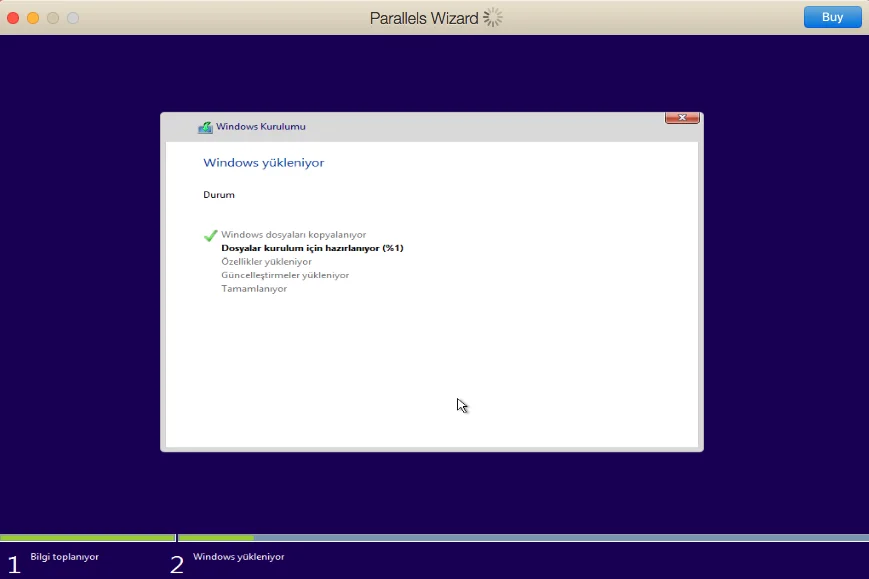Viewport: 869px width, 579px height.
Task: Click the Parallels Wizard window title
Action: point(424,17)
